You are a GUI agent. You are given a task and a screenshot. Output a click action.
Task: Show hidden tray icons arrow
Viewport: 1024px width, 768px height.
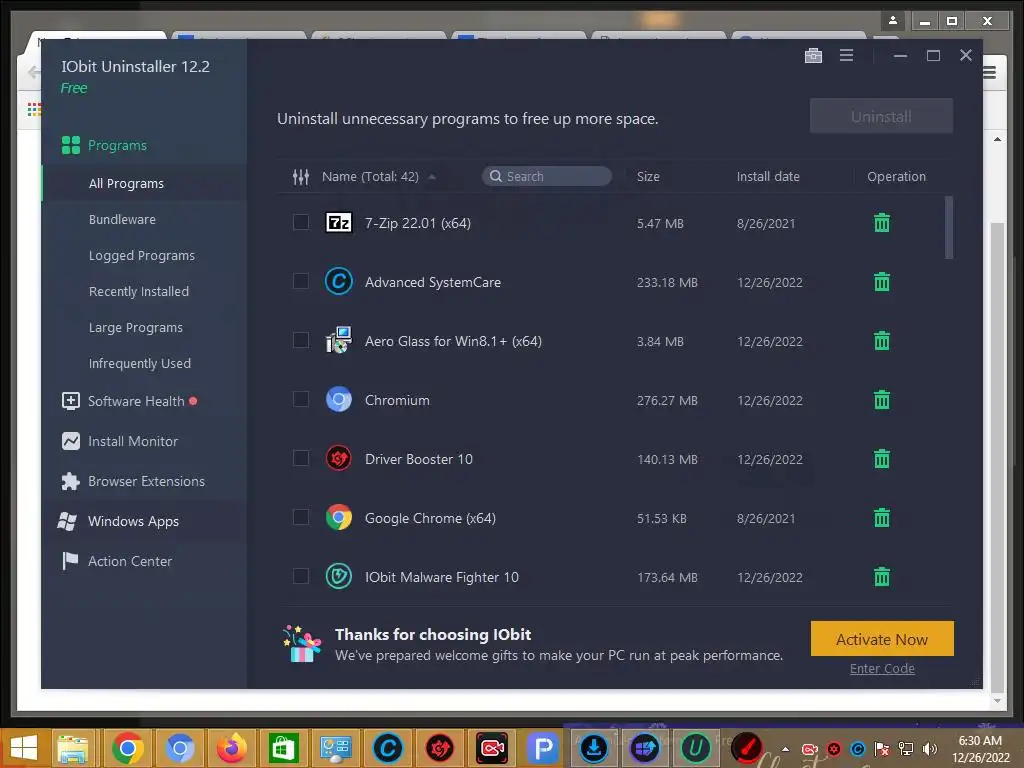point(785,749)
